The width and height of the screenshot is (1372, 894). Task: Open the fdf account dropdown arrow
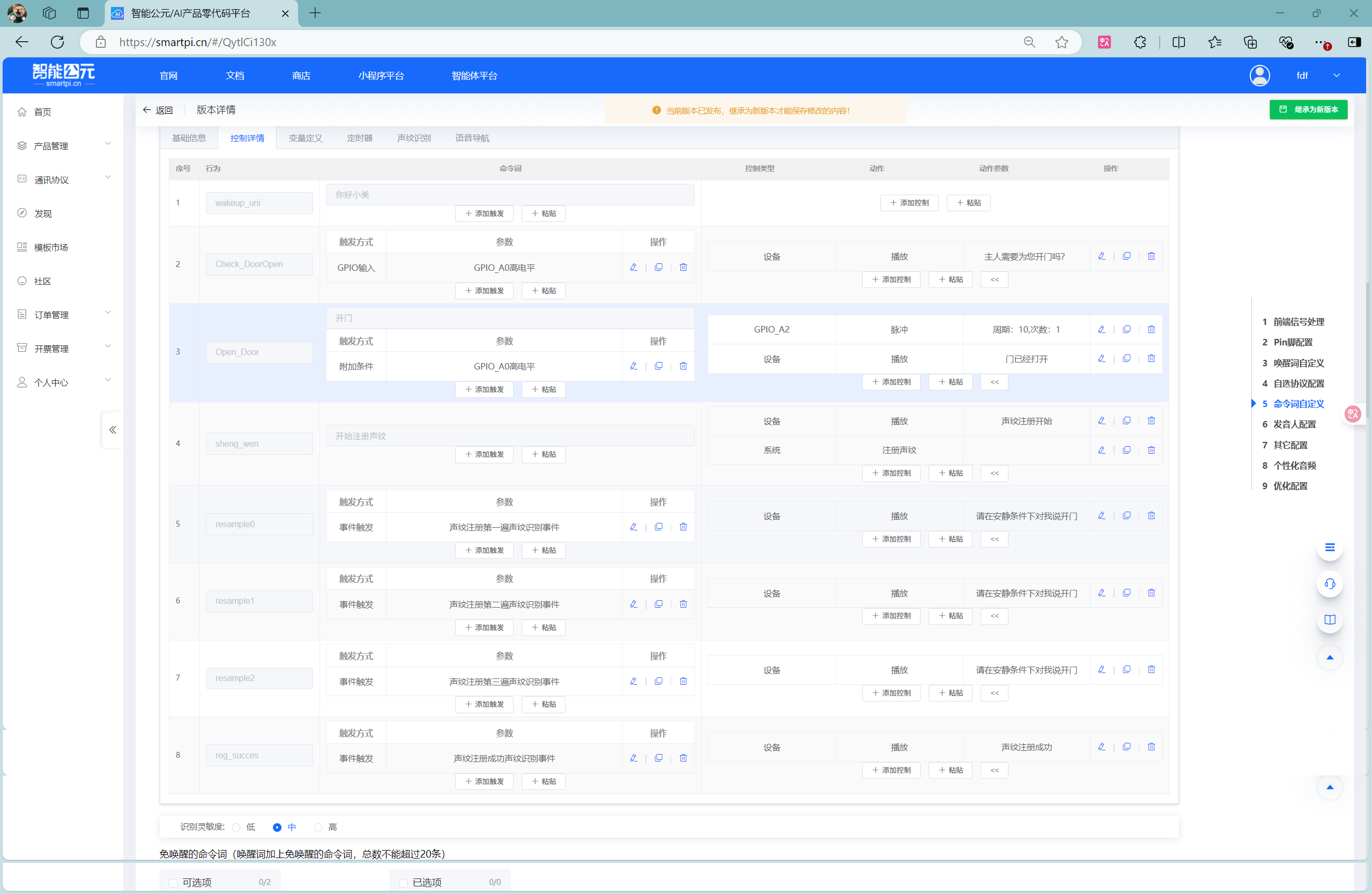pos(1336,76)
